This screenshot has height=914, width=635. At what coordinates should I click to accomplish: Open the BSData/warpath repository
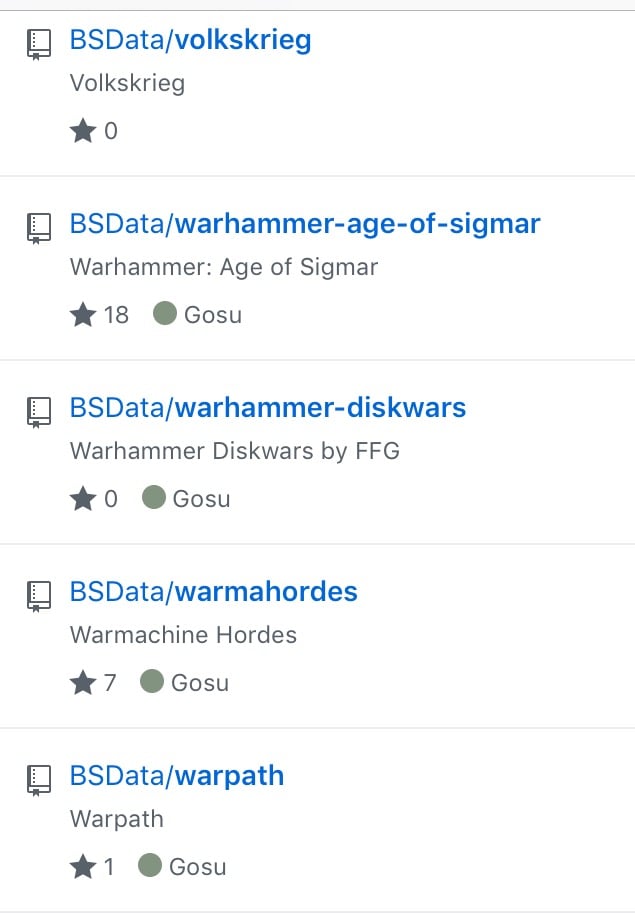(177, 776)
